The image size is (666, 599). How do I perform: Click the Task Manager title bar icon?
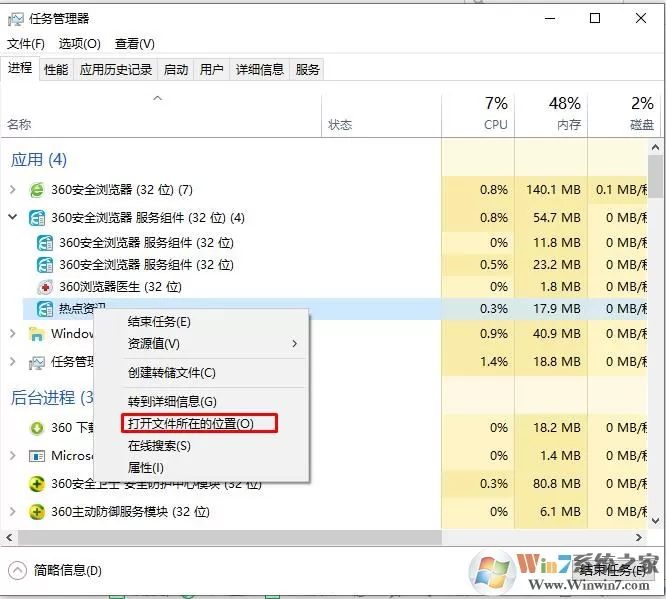tap(16, 19)
